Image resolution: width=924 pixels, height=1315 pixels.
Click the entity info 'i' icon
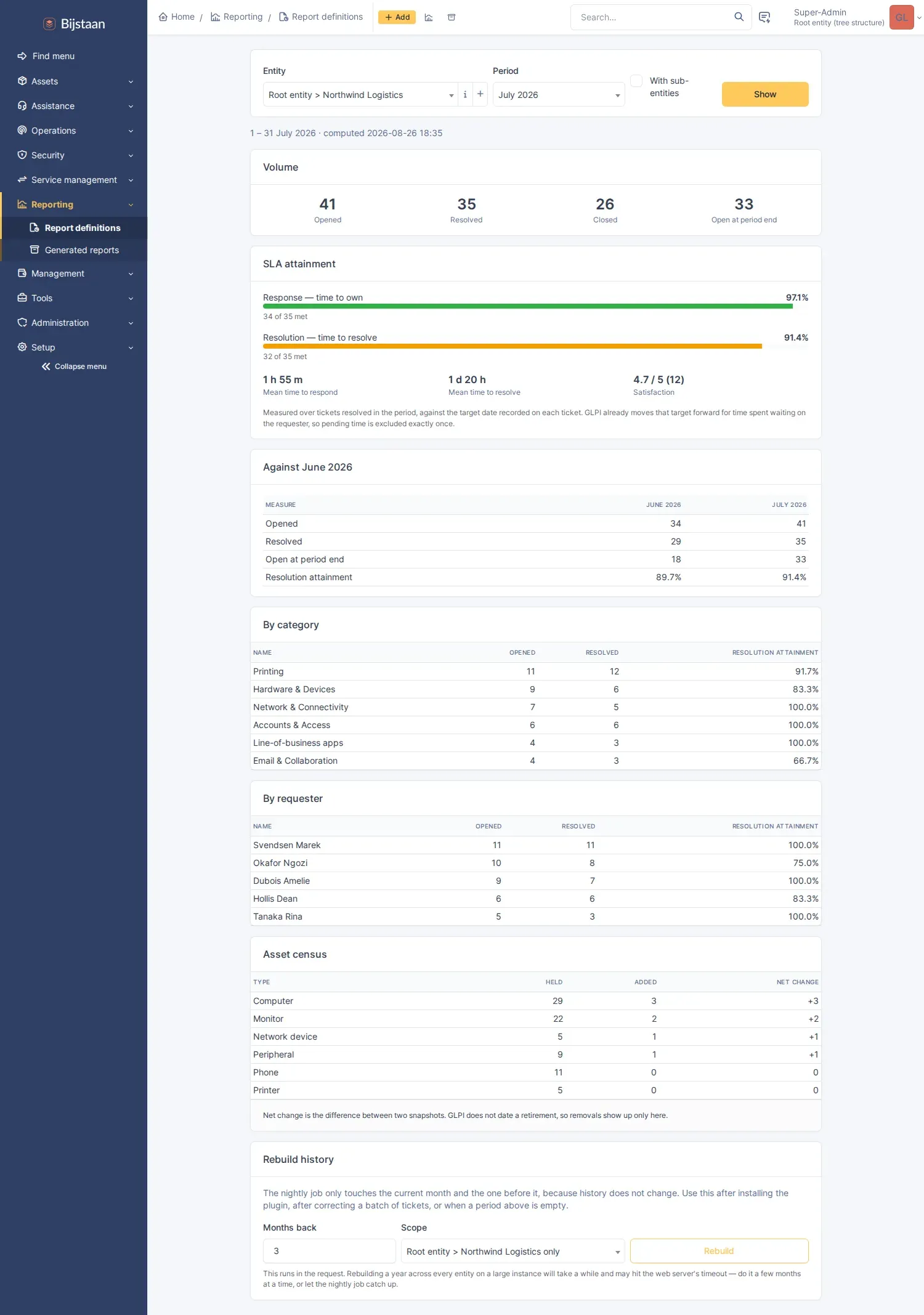465,94
